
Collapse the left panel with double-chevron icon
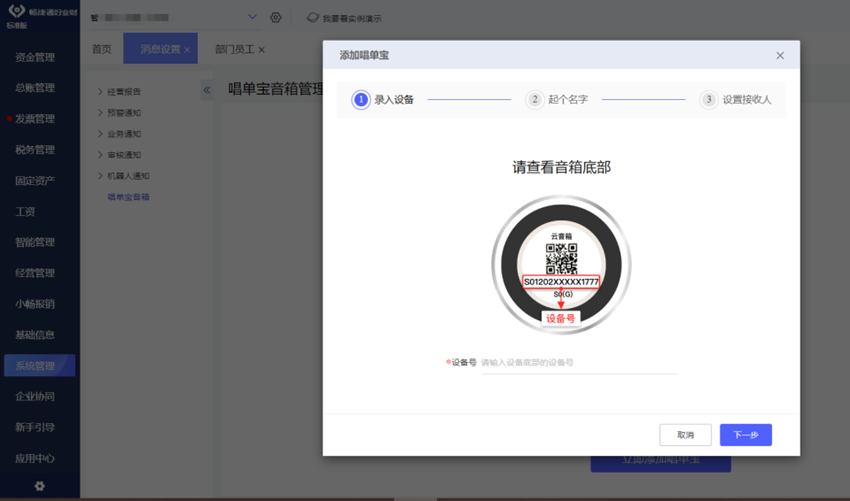(x=207, y=90)
